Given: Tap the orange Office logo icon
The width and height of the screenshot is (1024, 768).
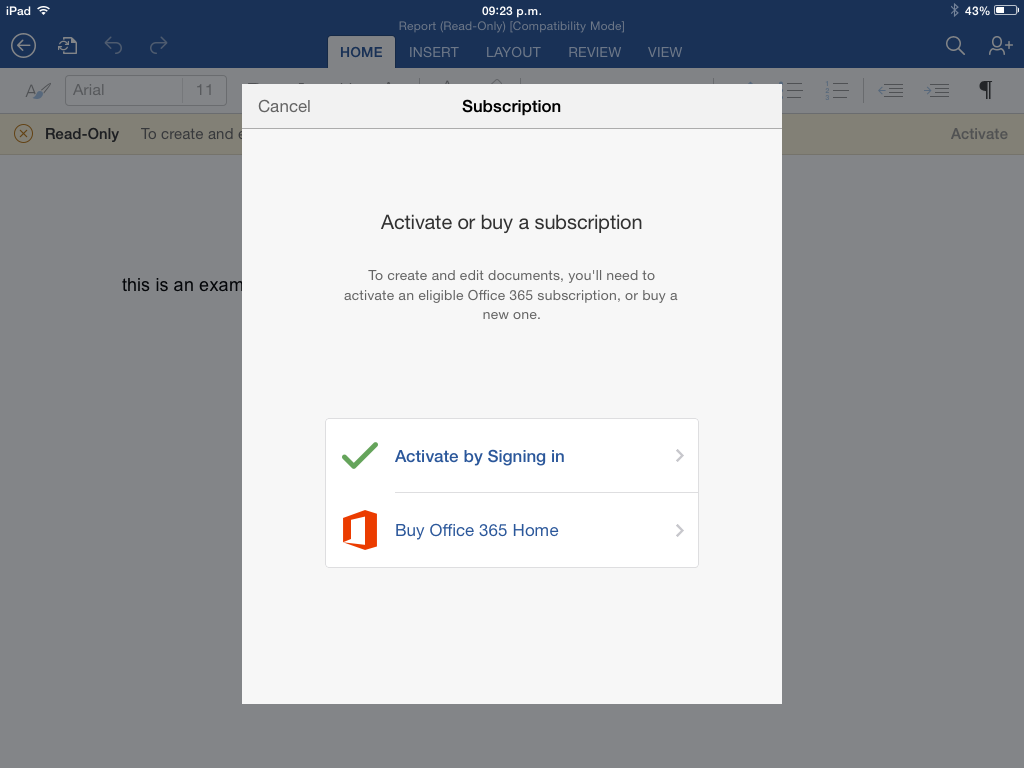Looking at the screenshot, I should 360,530.
